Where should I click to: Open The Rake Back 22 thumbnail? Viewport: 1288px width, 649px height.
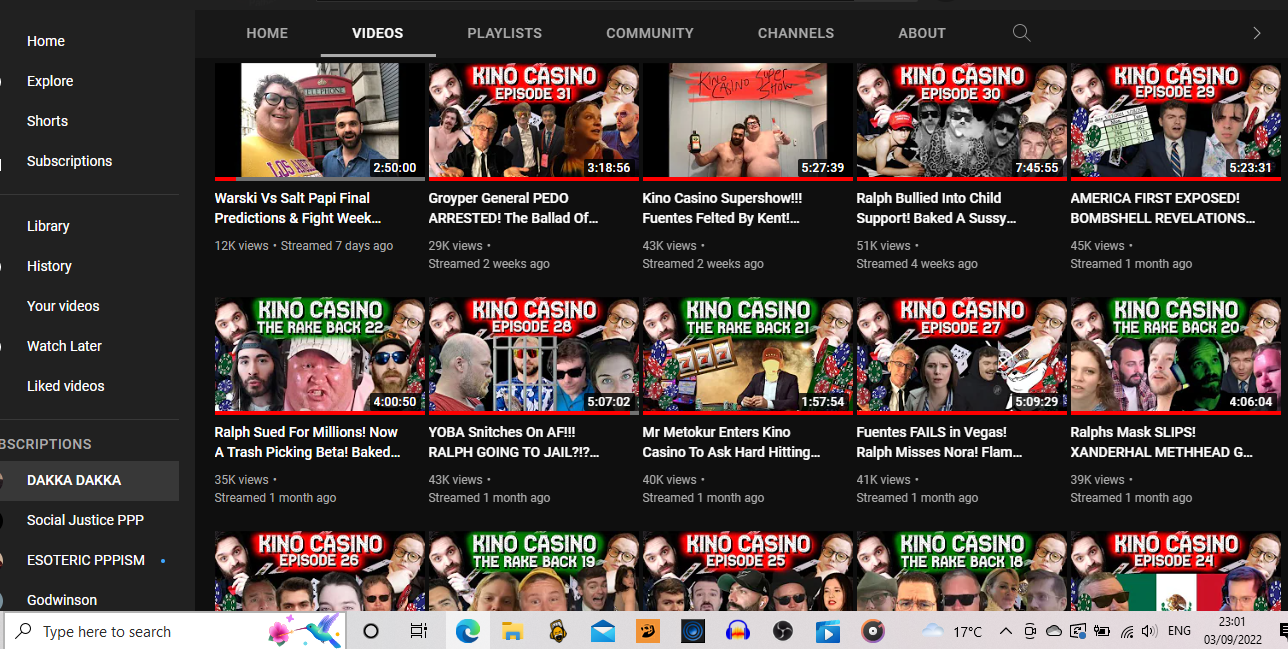(x=320, y=356)
